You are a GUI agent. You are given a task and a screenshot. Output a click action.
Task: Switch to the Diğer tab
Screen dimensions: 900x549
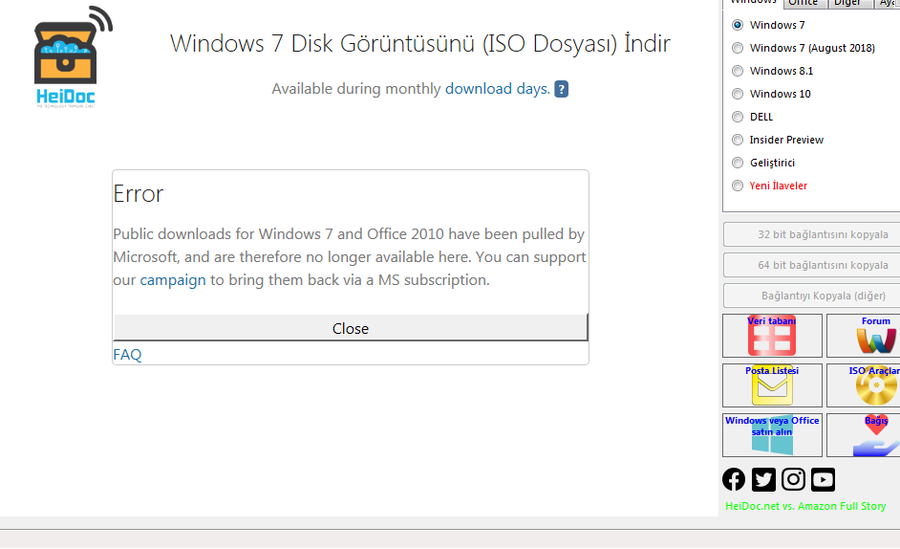849,3
